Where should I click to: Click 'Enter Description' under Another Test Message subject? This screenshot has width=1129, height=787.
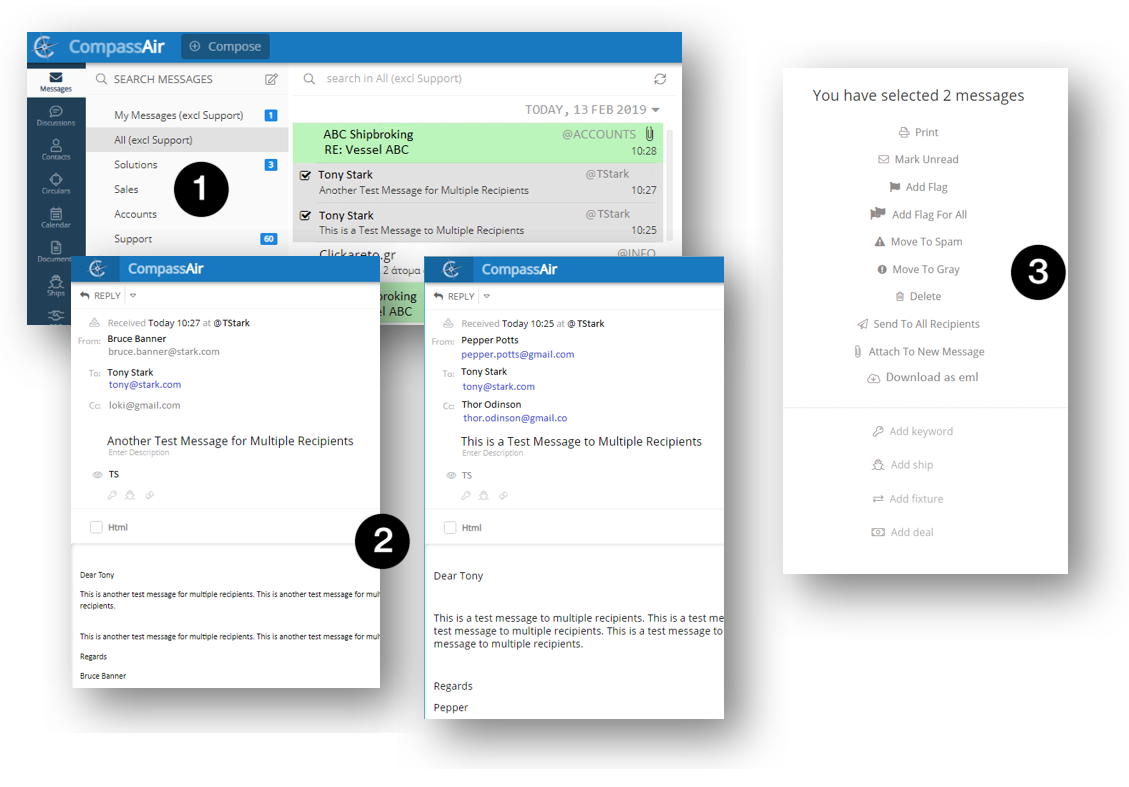[139, 453]
